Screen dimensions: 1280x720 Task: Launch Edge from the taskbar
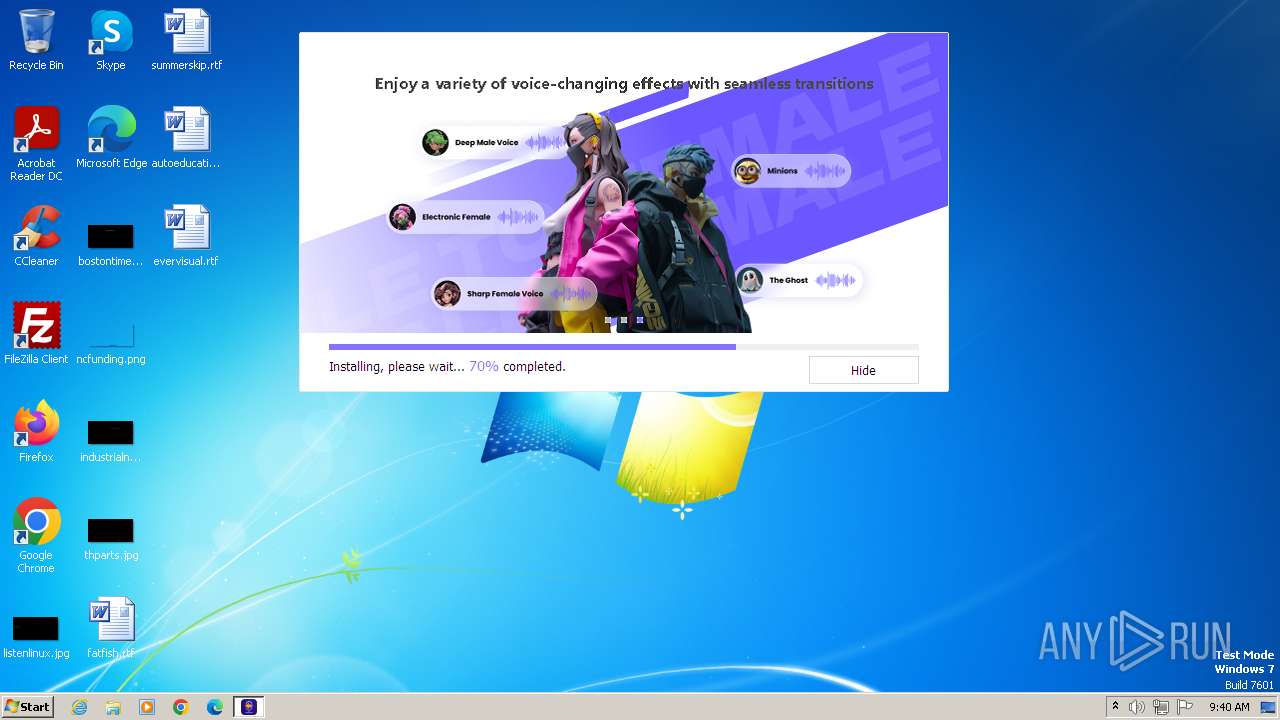(x=215, y=707)
